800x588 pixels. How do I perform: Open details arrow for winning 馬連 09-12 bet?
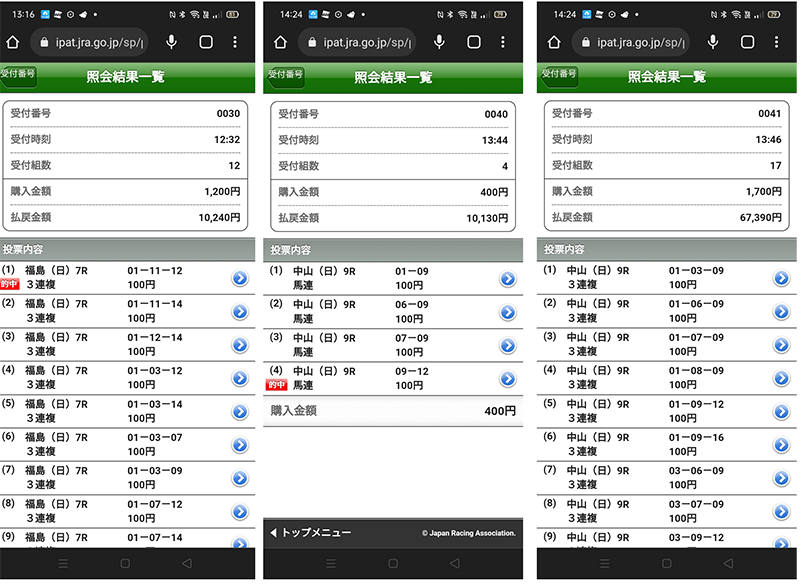point(507,379)
